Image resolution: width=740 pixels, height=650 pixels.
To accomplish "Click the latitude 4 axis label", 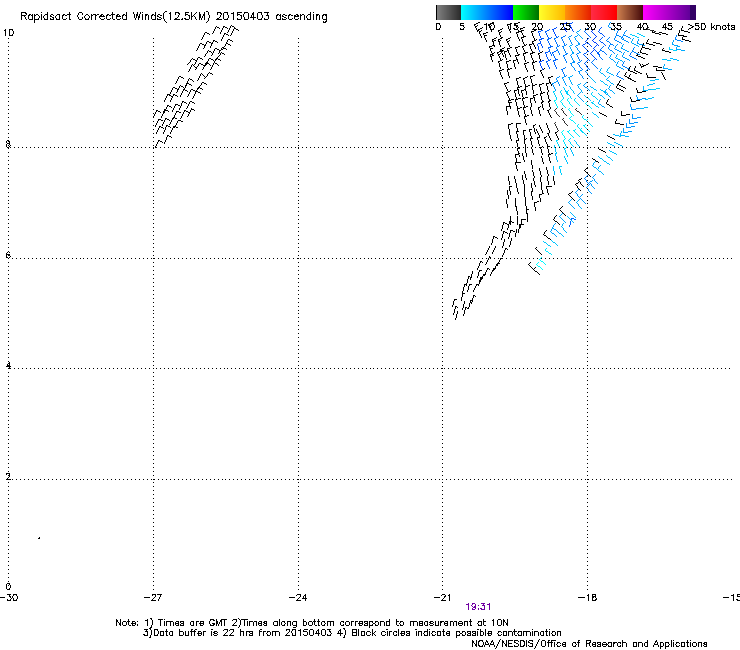I will pyautogui.click(x=8, y=366).
